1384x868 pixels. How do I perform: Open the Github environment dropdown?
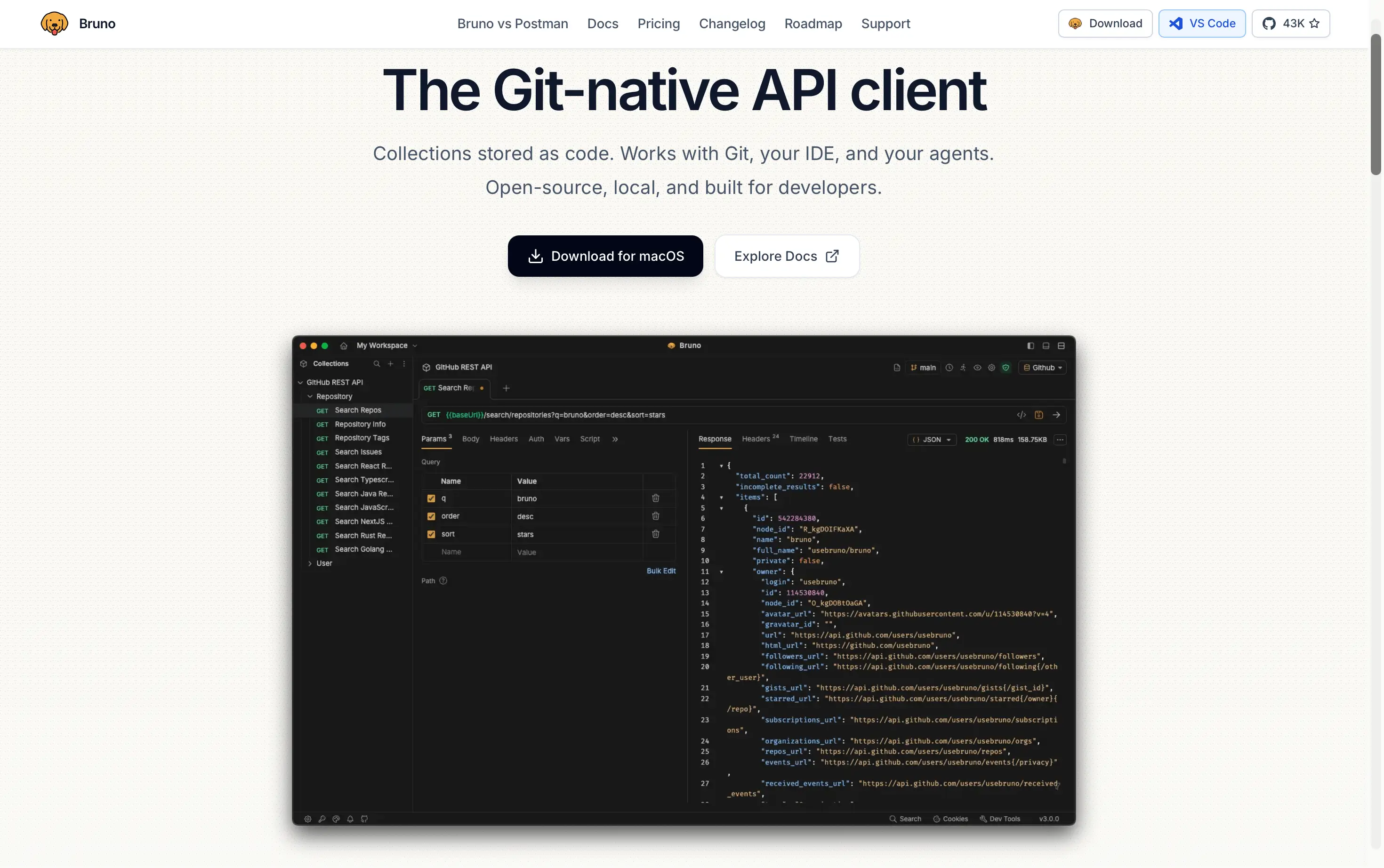click(x=1042, y=368)
